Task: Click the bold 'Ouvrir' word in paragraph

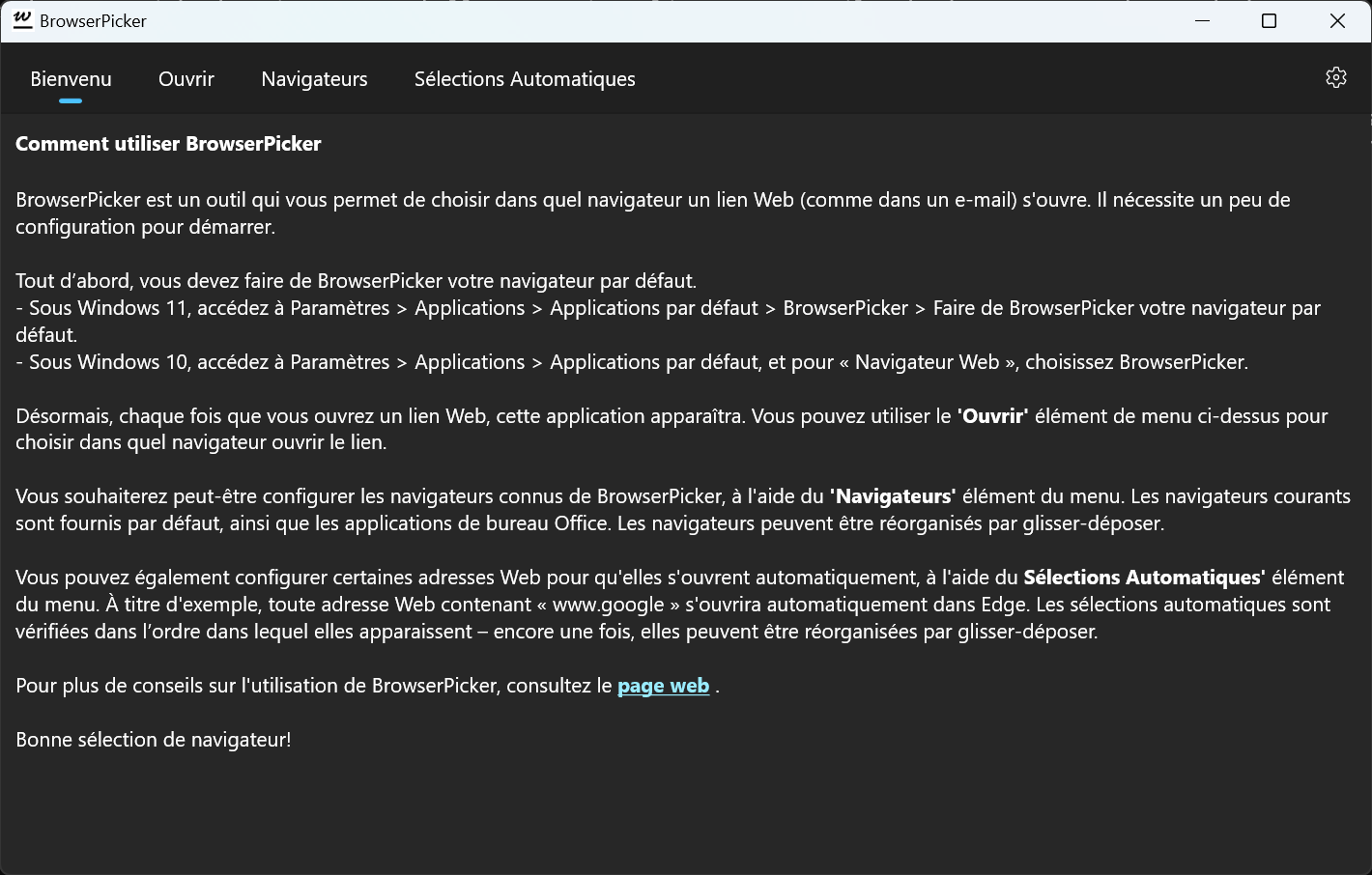Action: [993, 416]
